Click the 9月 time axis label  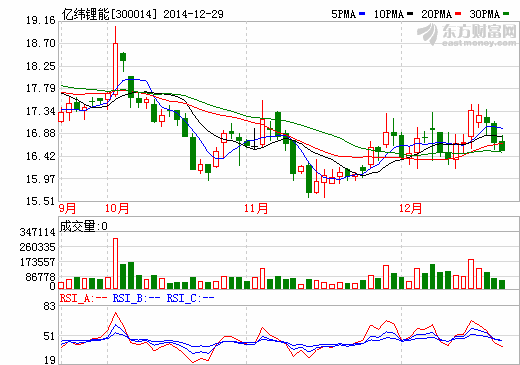[68, 208]
